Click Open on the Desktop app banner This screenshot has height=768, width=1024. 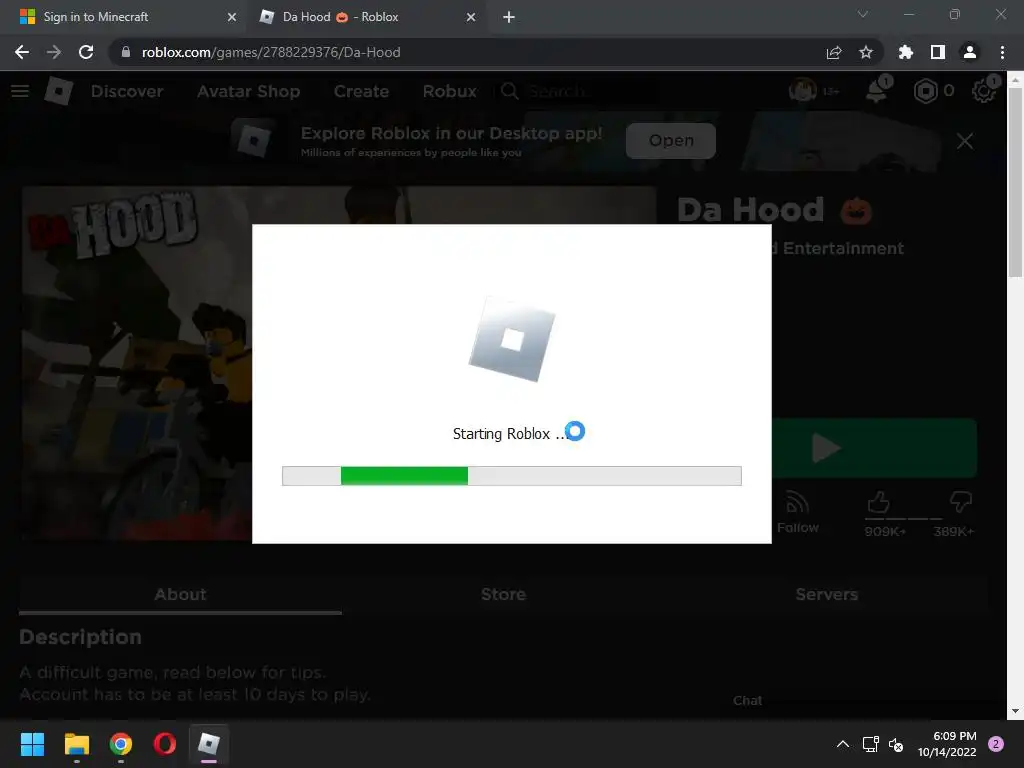pyautogui.click(x=671, y=140)
